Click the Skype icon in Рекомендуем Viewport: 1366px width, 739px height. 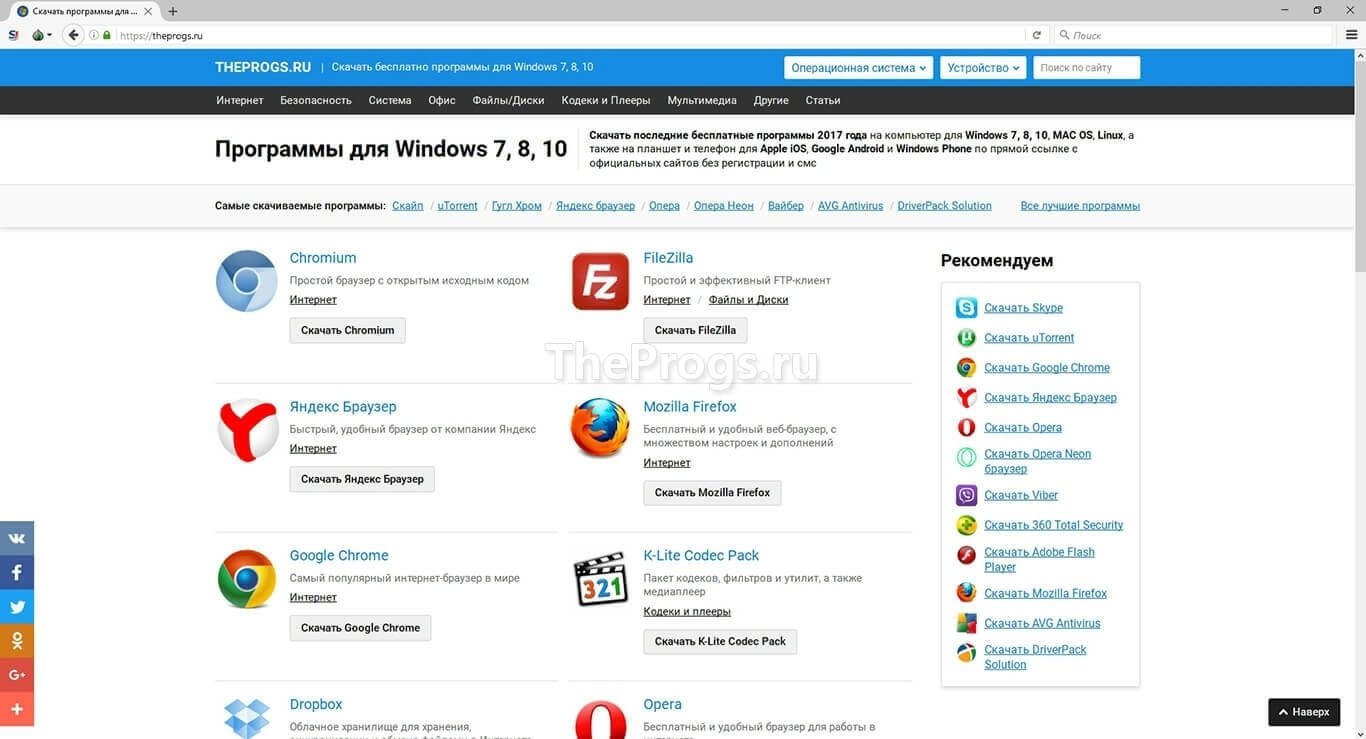(x=966, y=308)
